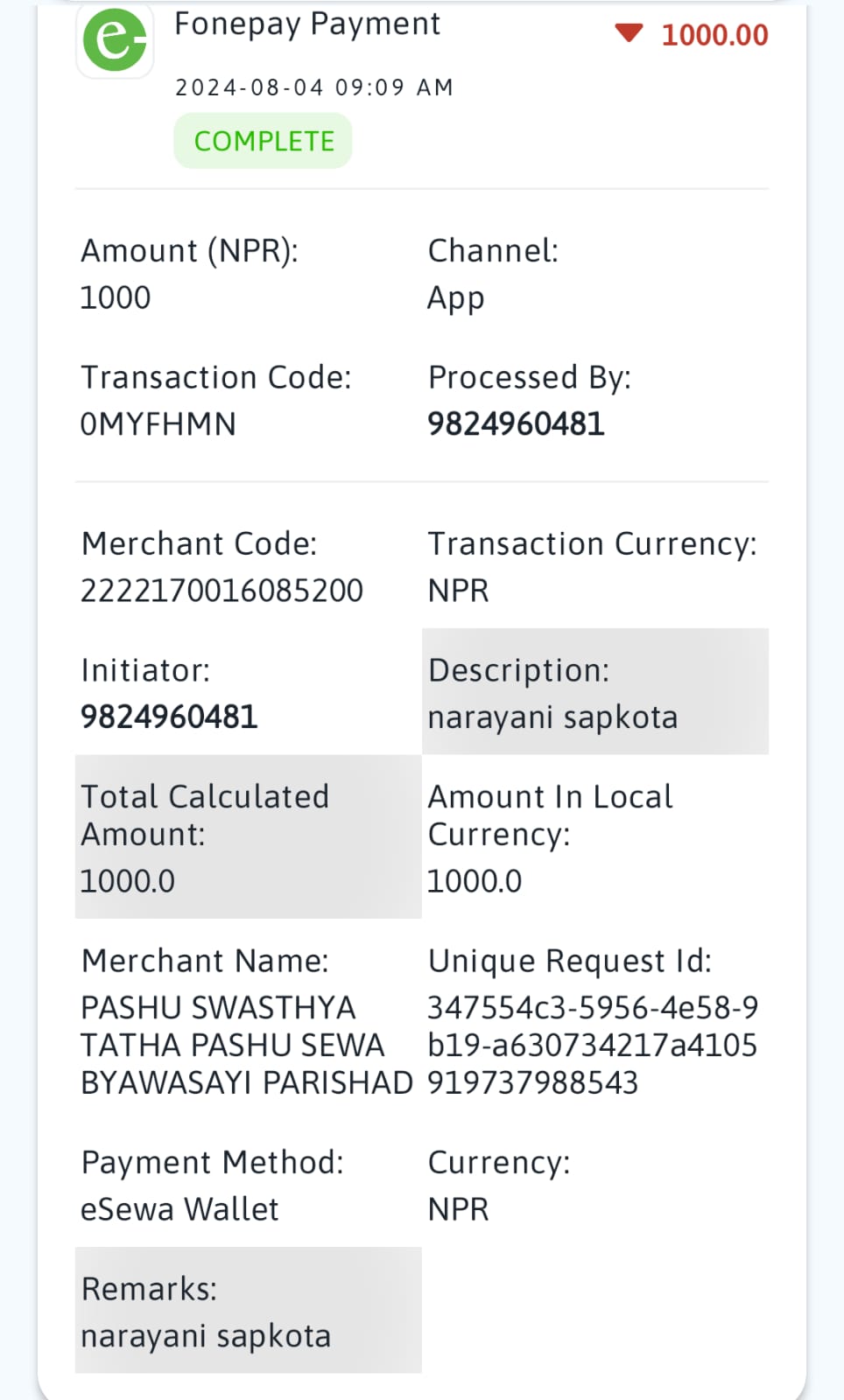Click the Amount (NPR) 1000 value
This screenshot has height=1400, width=844.
tap(116, 297)
